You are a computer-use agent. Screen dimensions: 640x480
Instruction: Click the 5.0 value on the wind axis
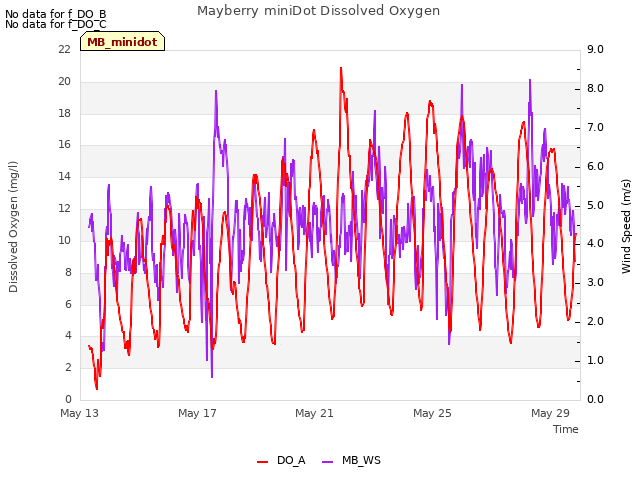pos(595,205)
